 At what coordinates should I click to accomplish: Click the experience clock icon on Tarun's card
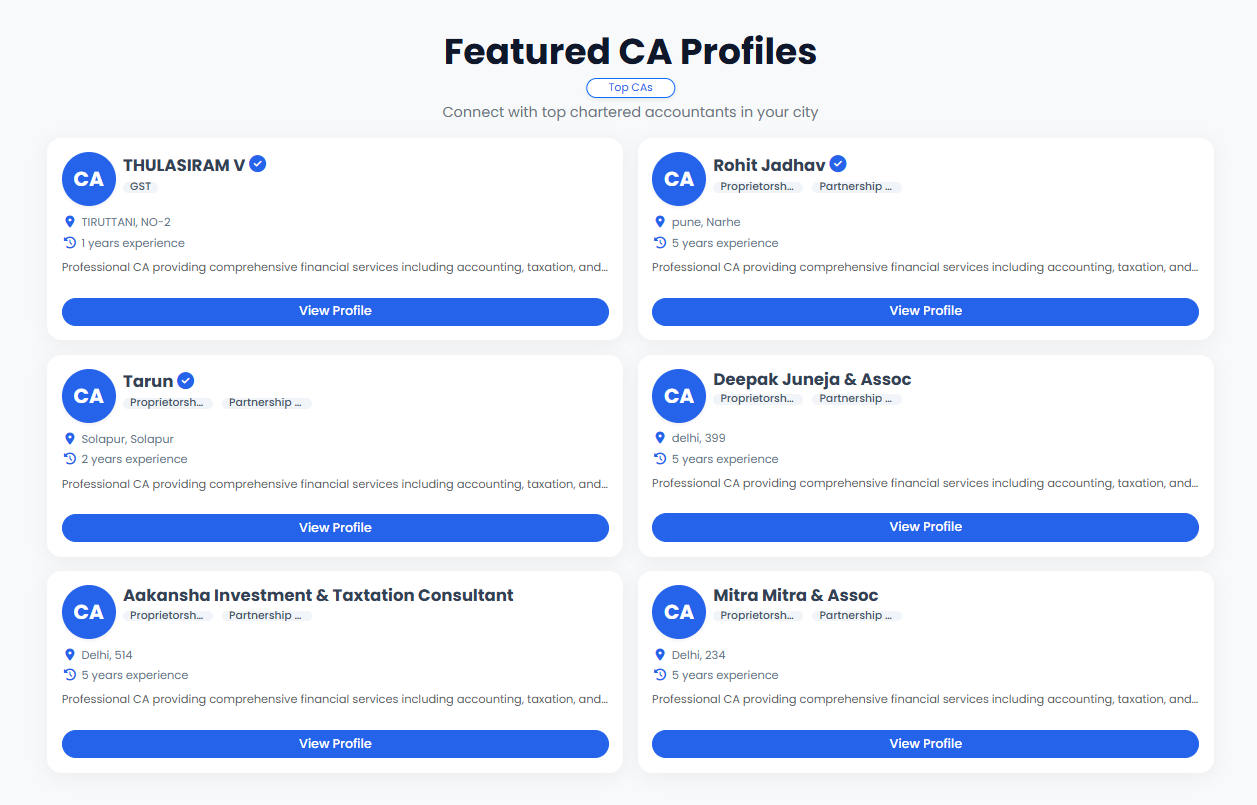pos(70,459)
